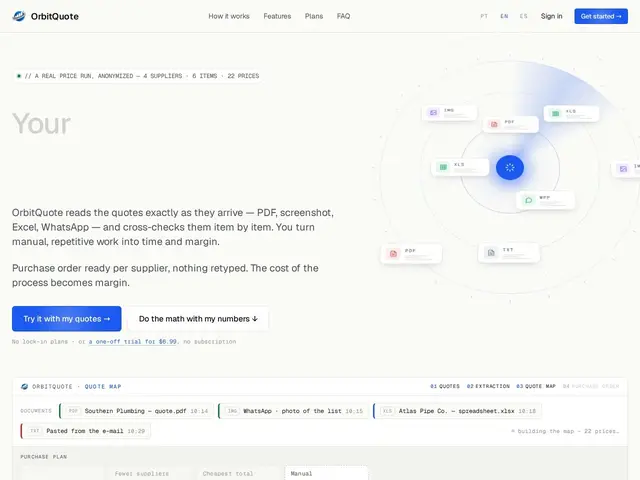The image size is (640, 480).
Task: Select the 03 Quote Map step tab
Action: pos(536,386)
